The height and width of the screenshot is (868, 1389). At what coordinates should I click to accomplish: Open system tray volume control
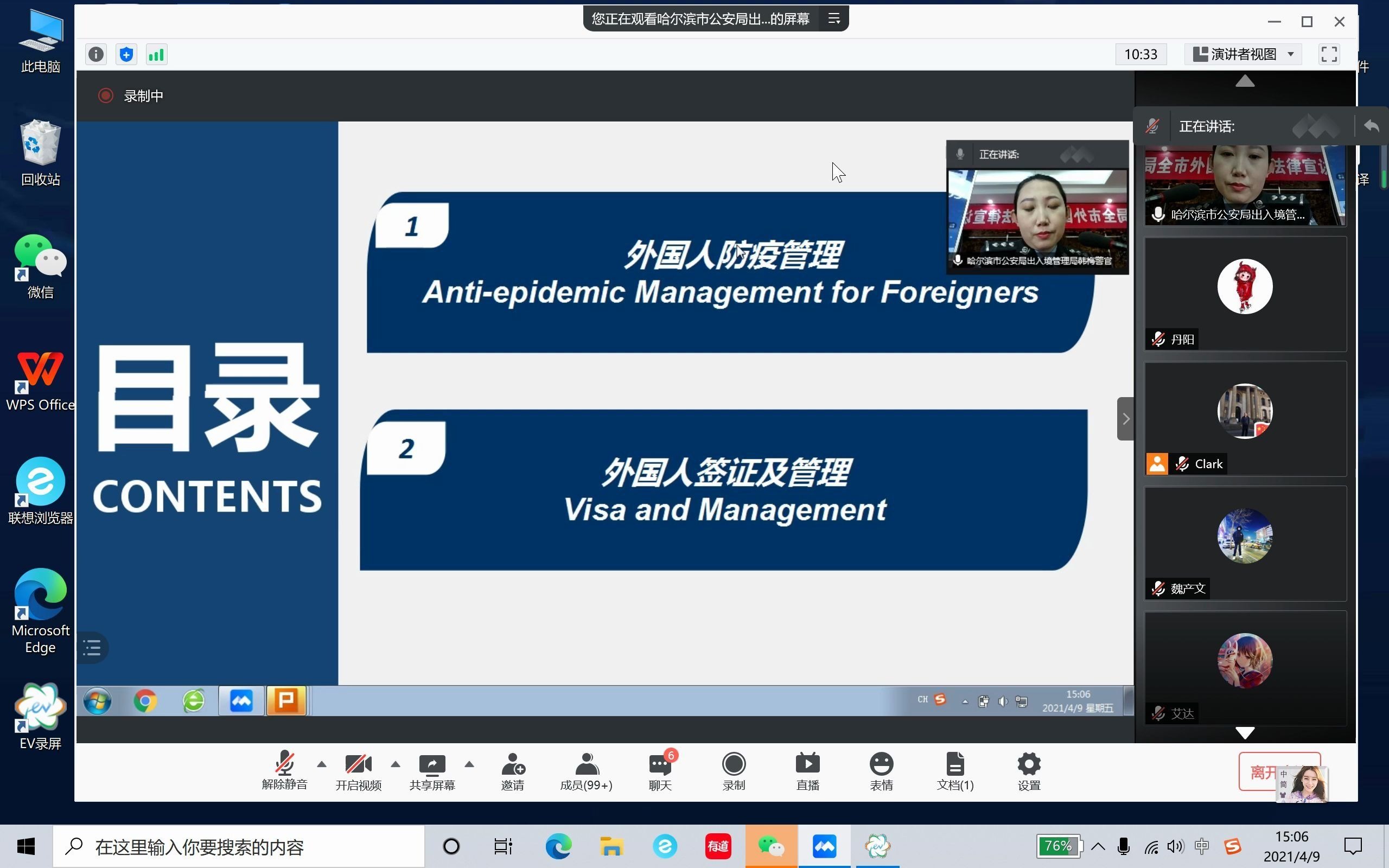[x=1175, y=846]
